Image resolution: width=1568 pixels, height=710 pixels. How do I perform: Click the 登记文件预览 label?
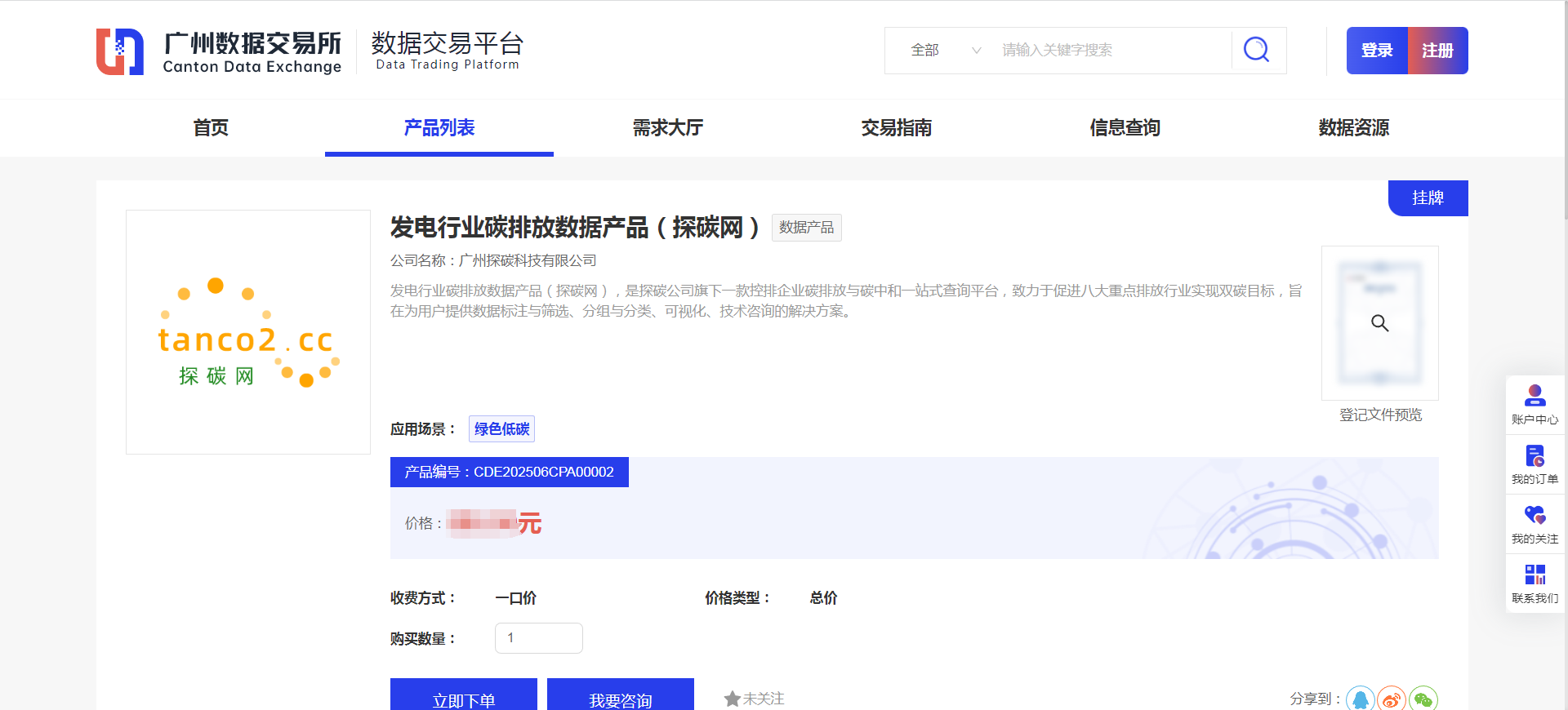[1380, 415]
